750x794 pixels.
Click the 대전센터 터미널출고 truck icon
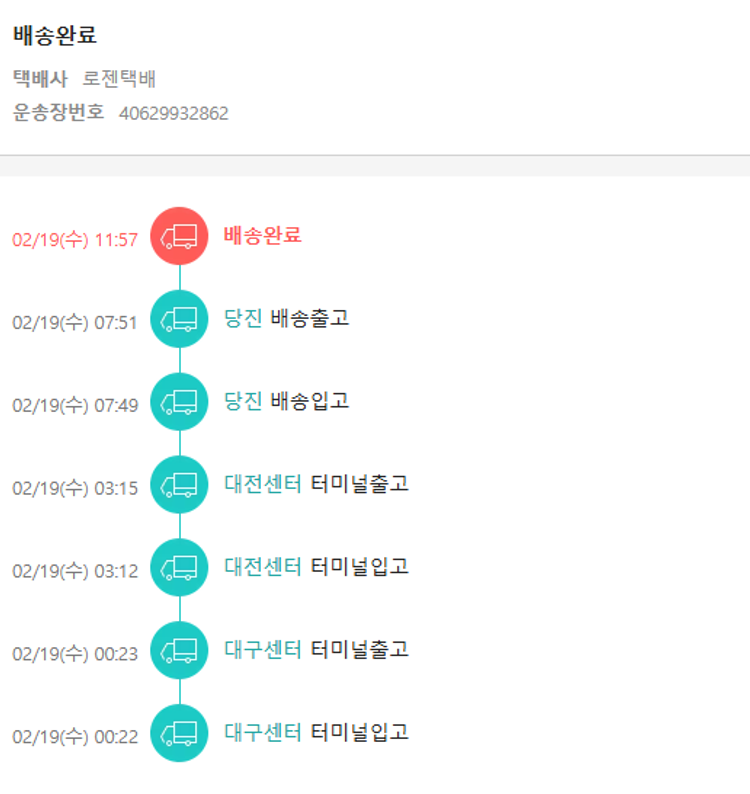click(179, 485)
